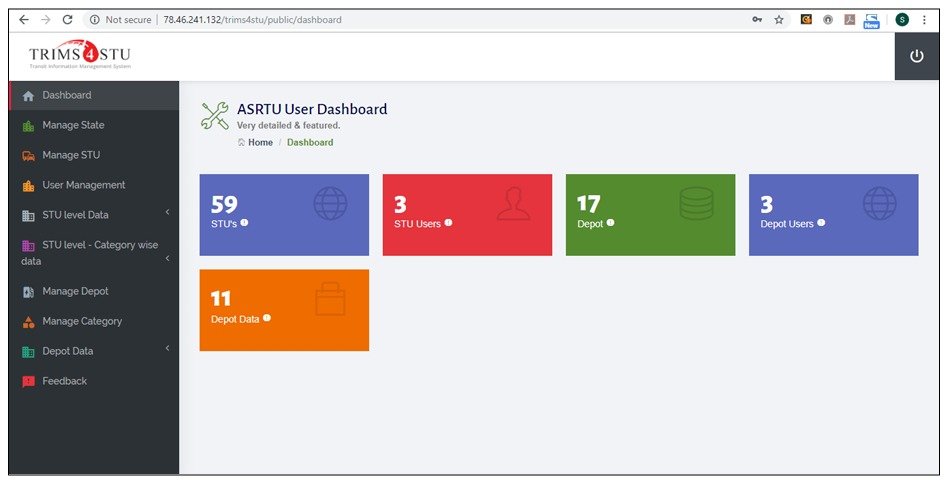Screen dimensions: 947x485
Task: Click the key icon in address bar
Action: 757,19
